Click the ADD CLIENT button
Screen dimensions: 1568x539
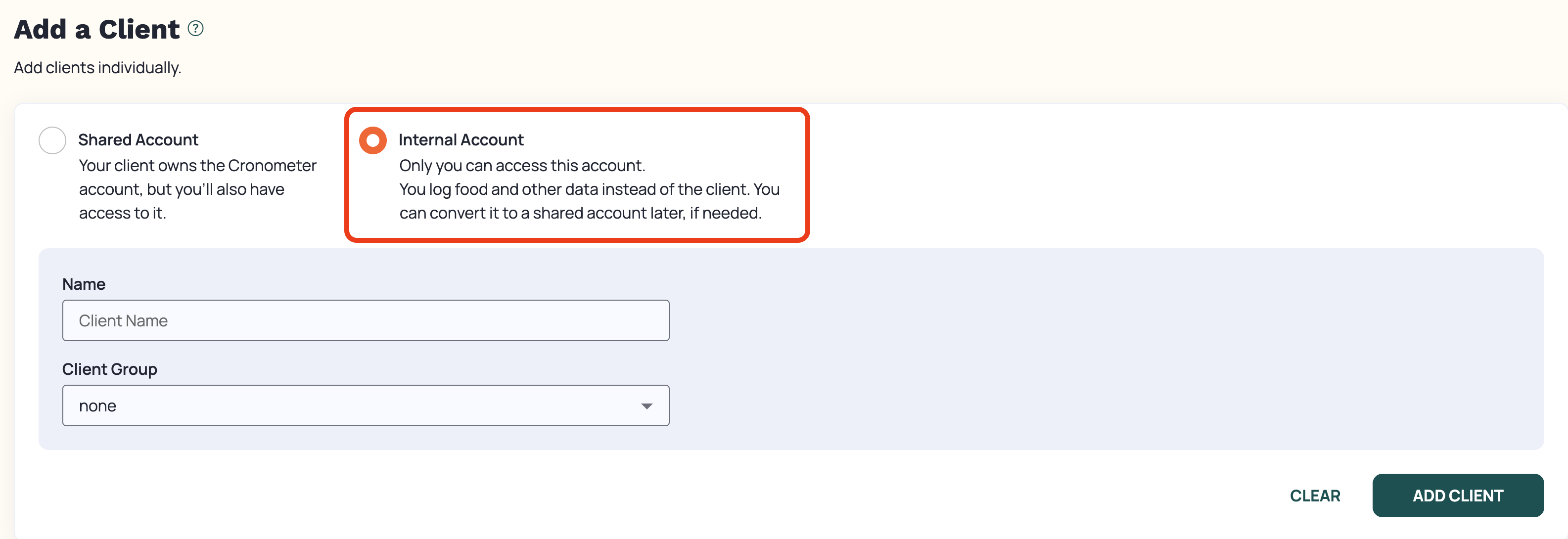pos(1458,496)
